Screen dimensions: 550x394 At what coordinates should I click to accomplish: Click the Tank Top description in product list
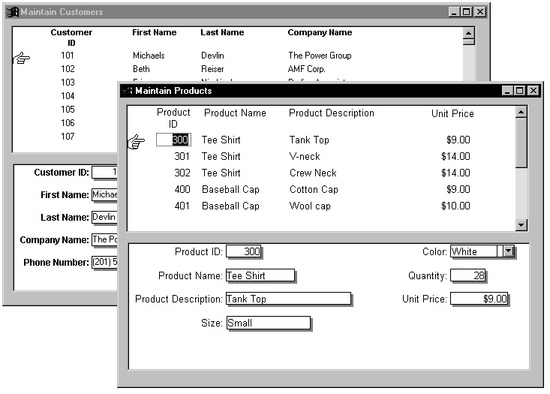(x=309, y=140)
